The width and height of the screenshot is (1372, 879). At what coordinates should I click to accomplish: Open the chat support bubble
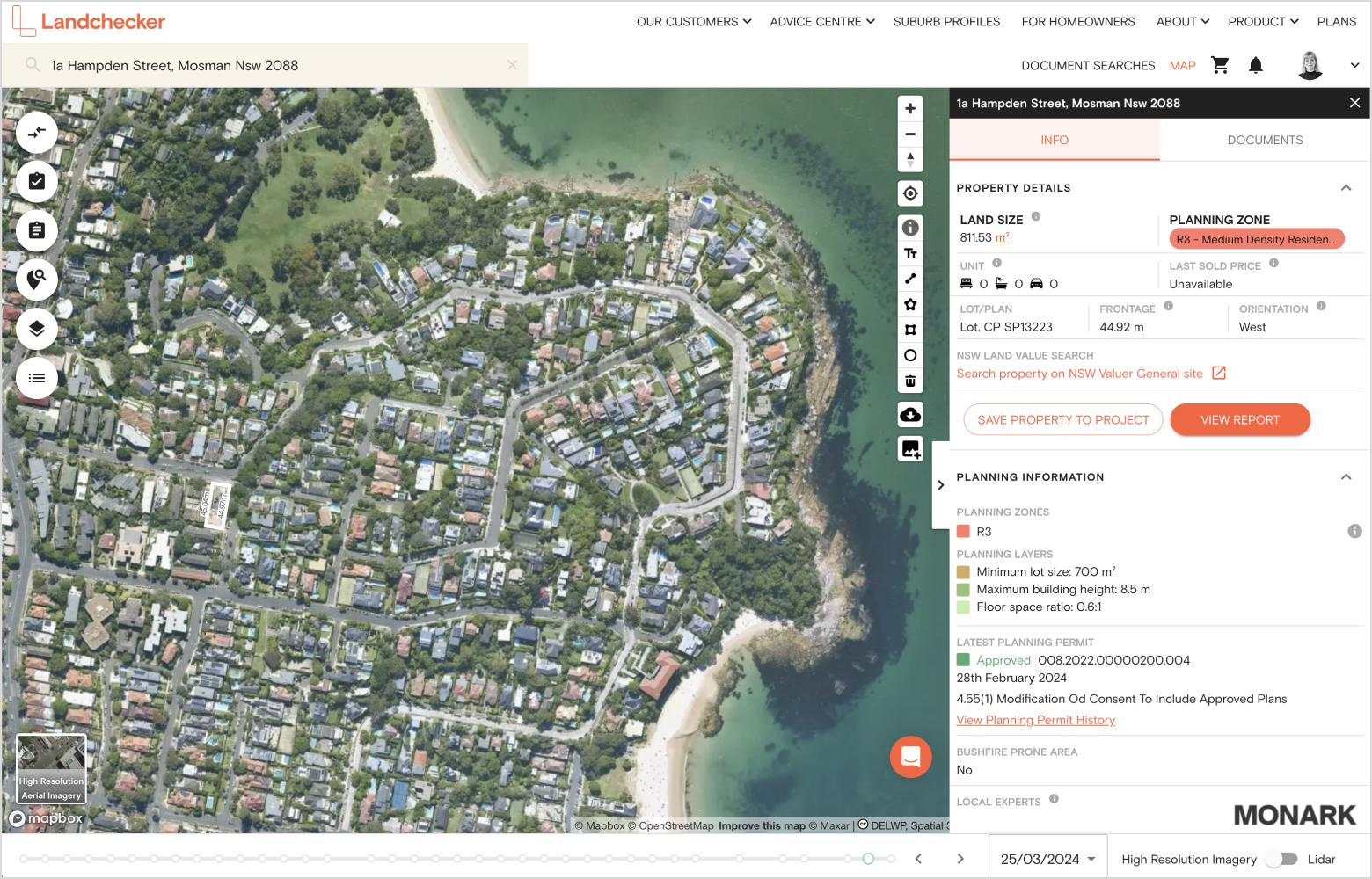pyautogui.click(x=910, y=757)
